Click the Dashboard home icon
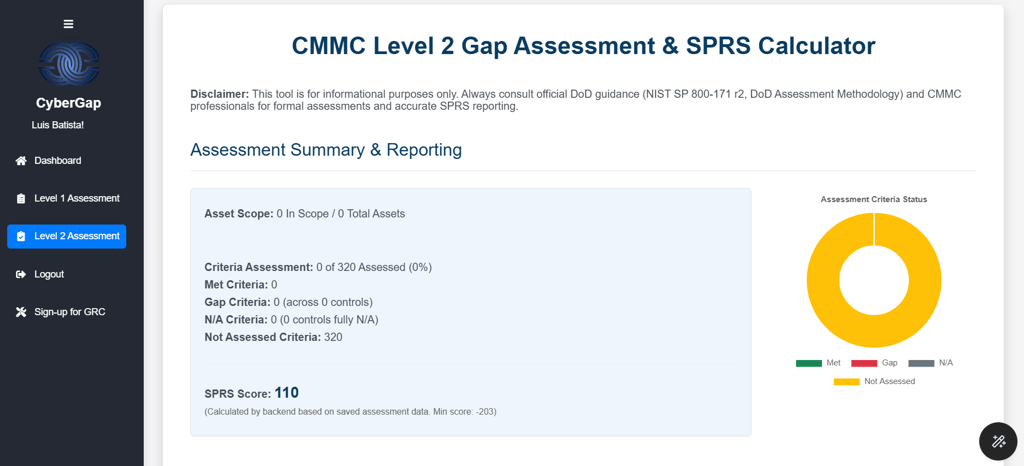The width and height of the screenshot is (1024, 466). 21,161
